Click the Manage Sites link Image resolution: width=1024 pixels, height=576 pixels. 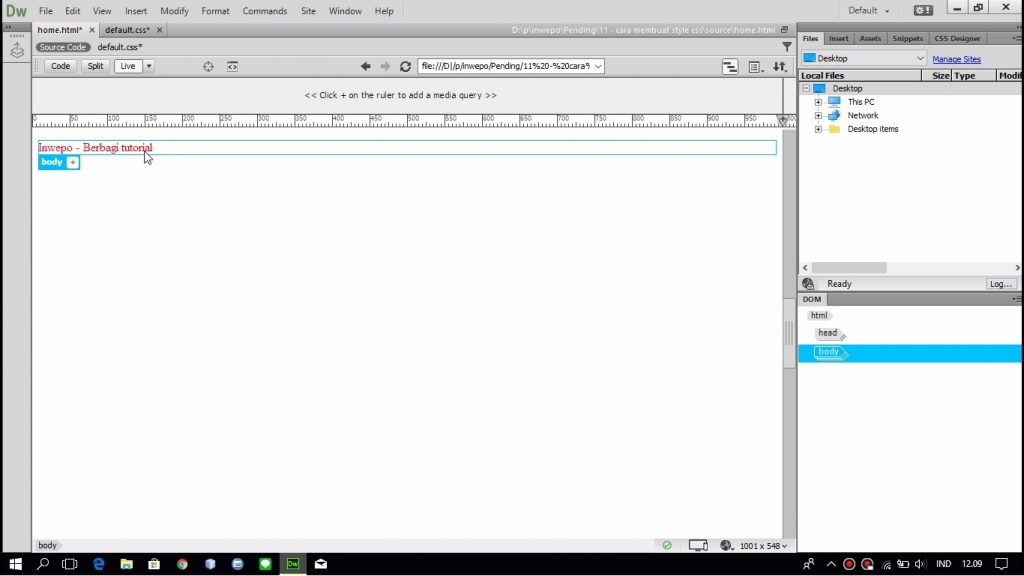[956, 59]
